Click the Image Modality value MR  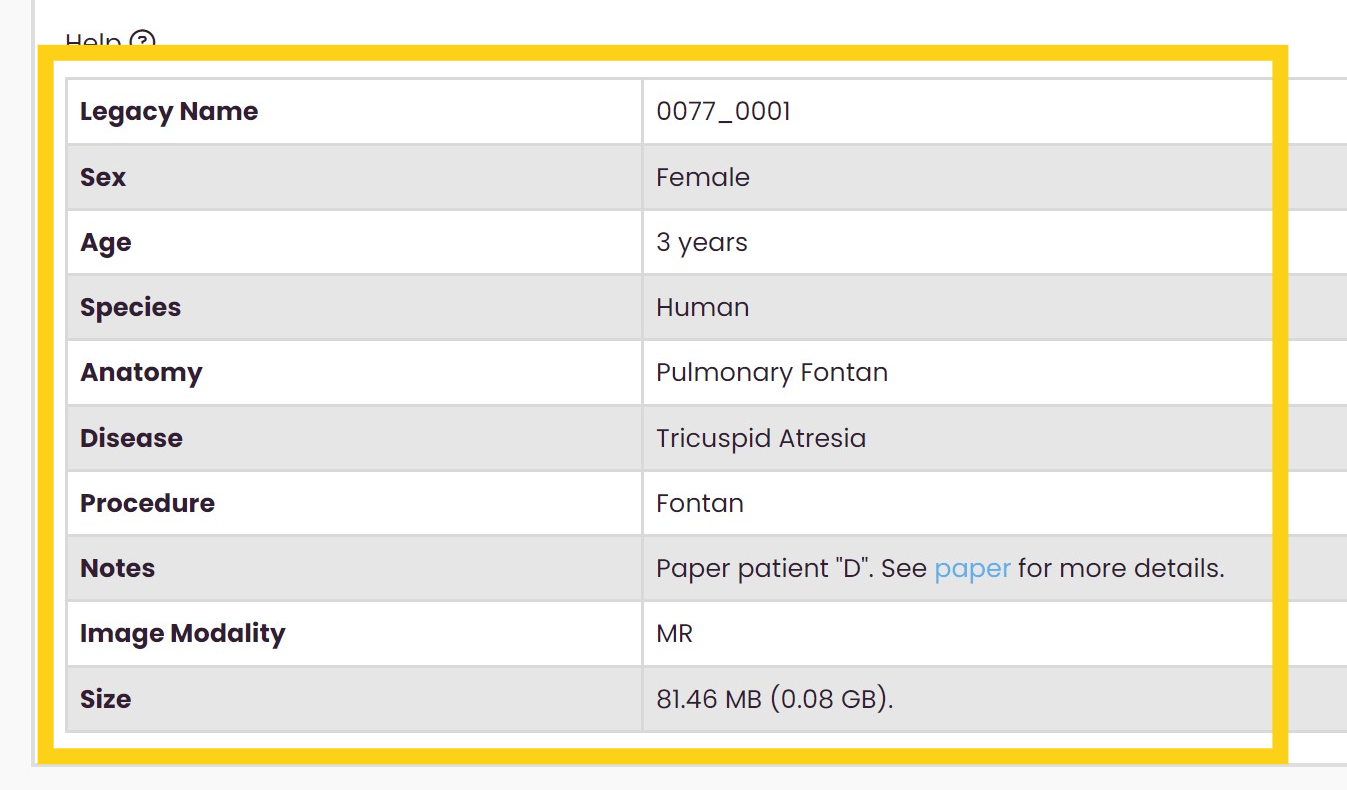674,634
